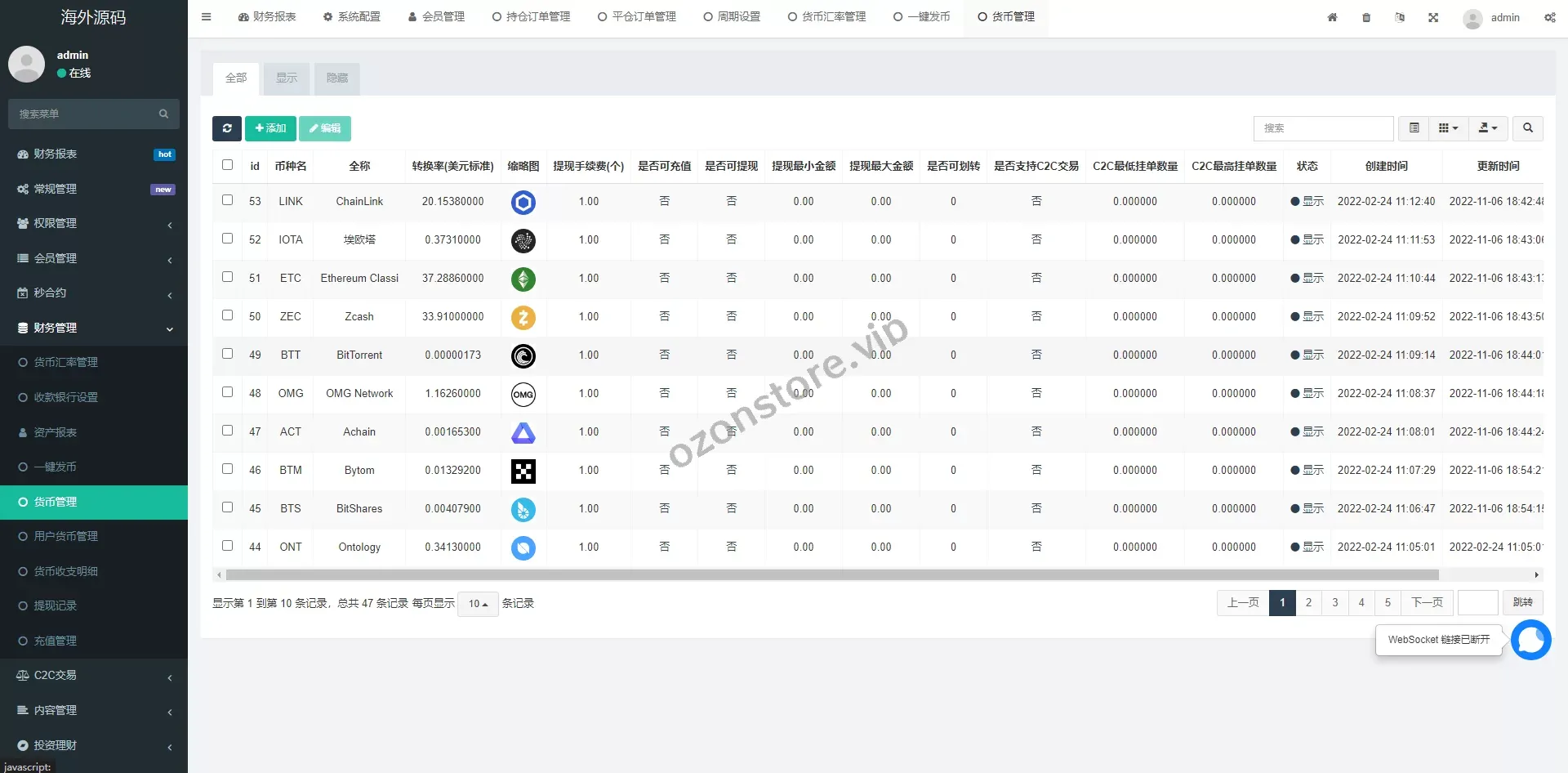
Task: Select the select-all header checkbox
Action: (228, 165)
